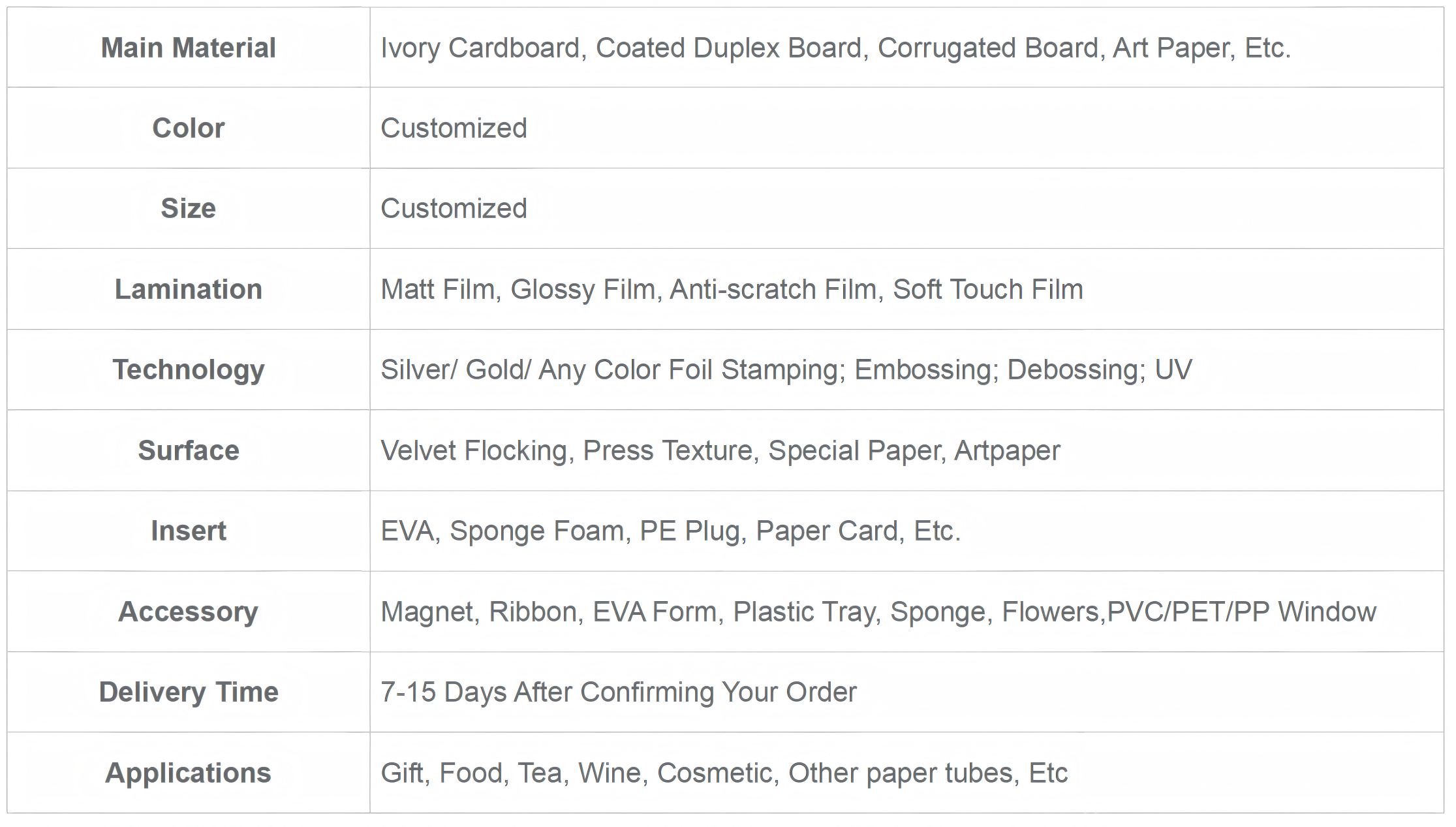The image size is (1456, 827).
Task: Select the Delivery Time row label
Action: [x=188, y=692]
